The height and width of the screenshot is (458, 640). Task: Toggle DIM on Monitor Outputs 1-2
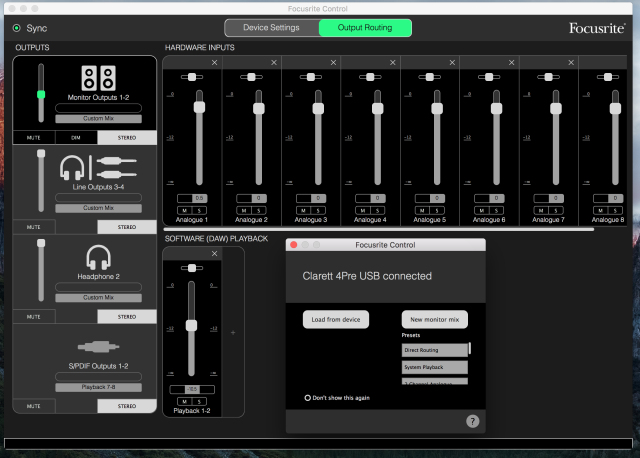pyautogui.click(x=76, y=137)
